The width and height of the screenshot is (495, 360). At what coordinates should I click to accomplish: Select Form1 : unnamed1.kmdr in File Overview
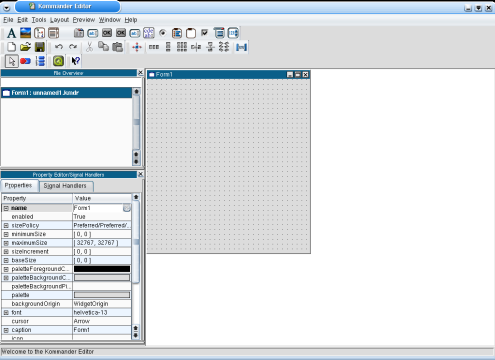(67, 93)
